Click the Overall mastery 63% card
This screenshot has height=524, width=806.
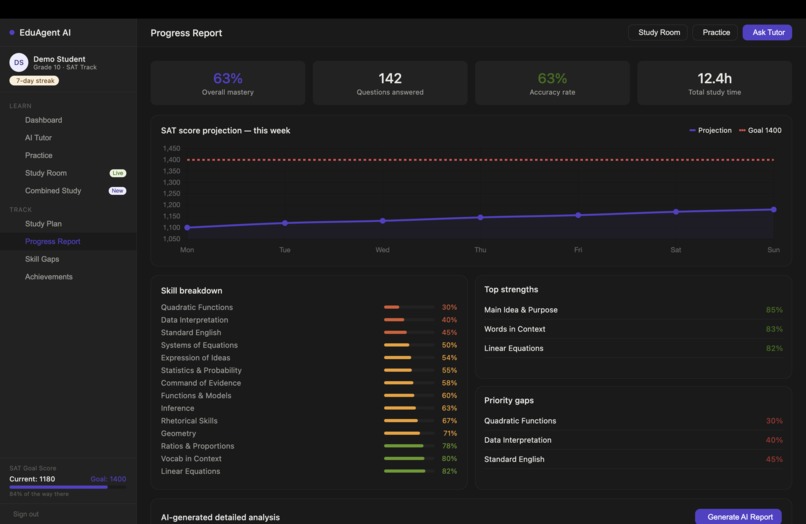pyautogui.click(x=228, y=83)
